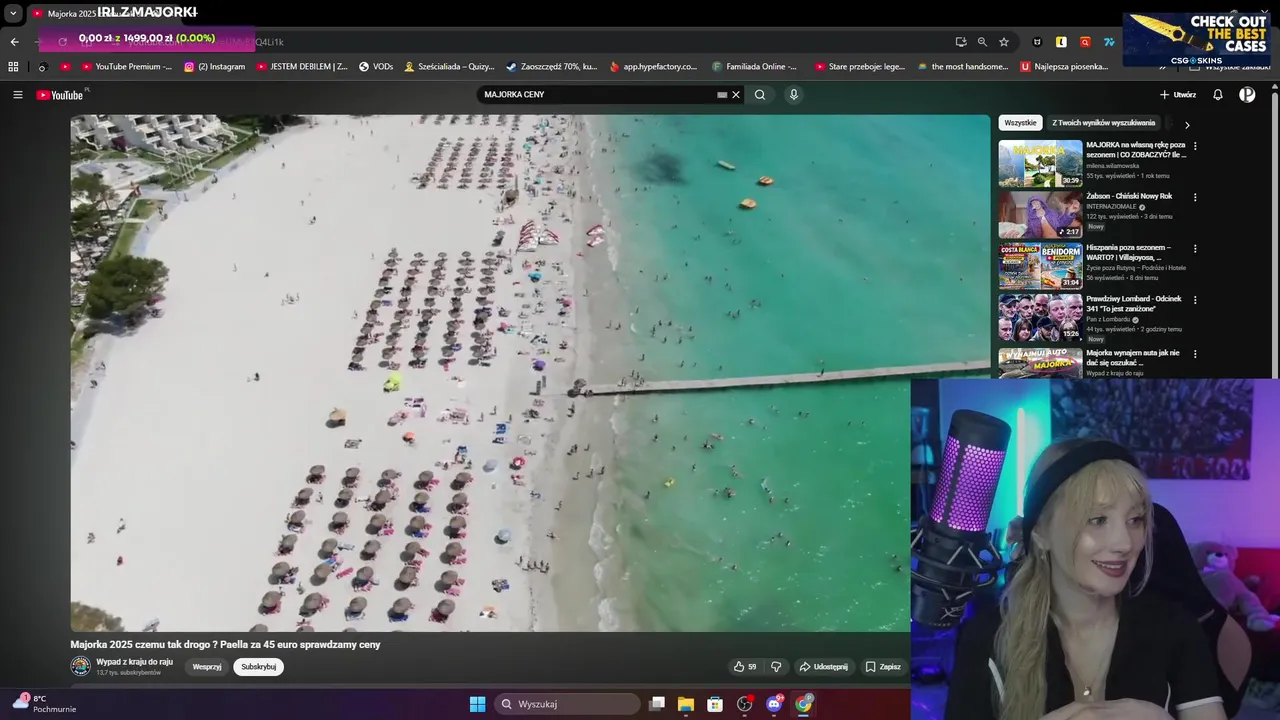Screen dimensions: 1280x720
Task: Open options for Hiszpania poza sezonem video
Action: coord(1195,249)
